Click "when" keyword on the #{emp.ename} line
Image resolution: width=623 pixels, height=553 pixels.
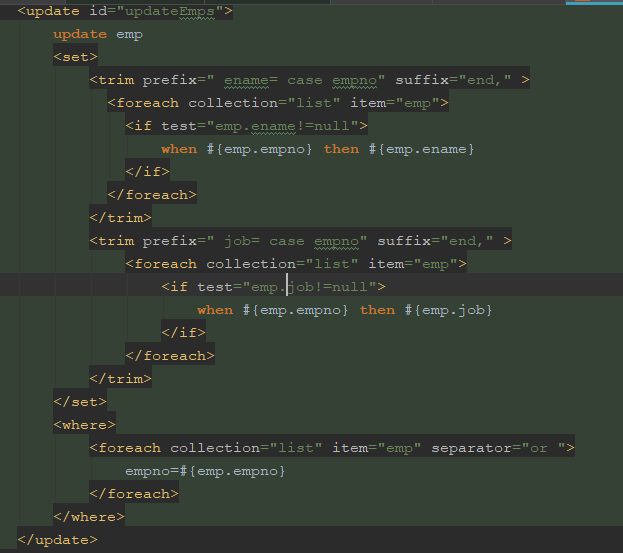[179, 149]
